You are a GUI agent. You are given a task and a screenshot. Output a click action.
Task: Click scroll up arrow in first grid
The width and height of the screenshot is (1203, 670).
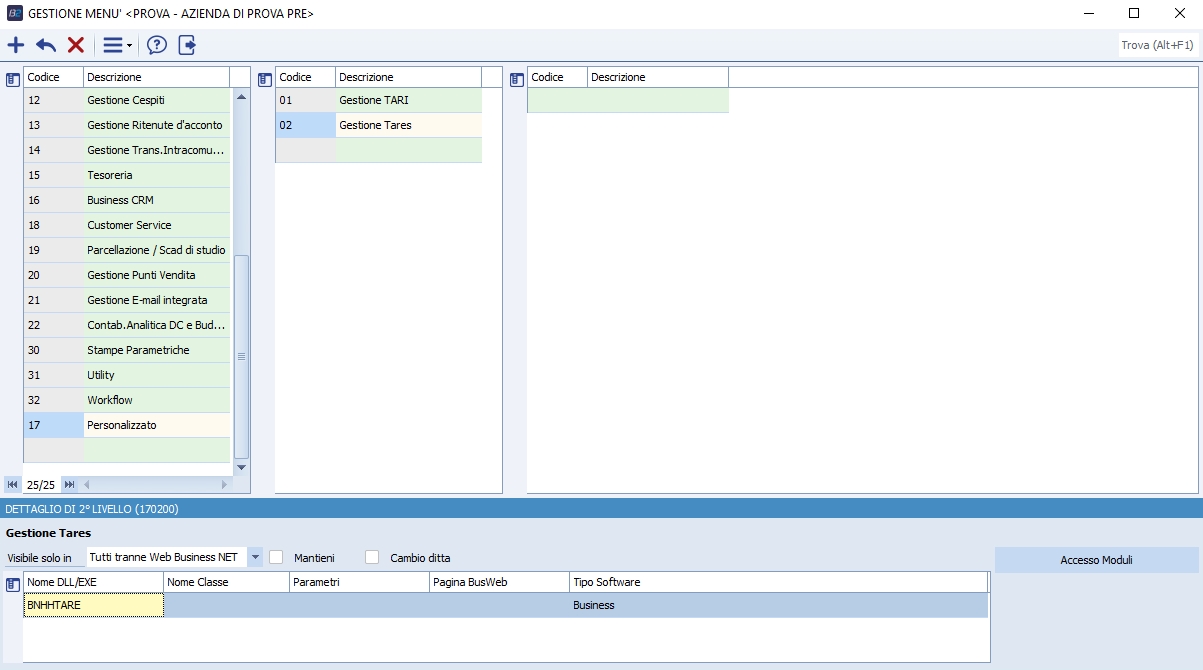click(x=241, y=97)
